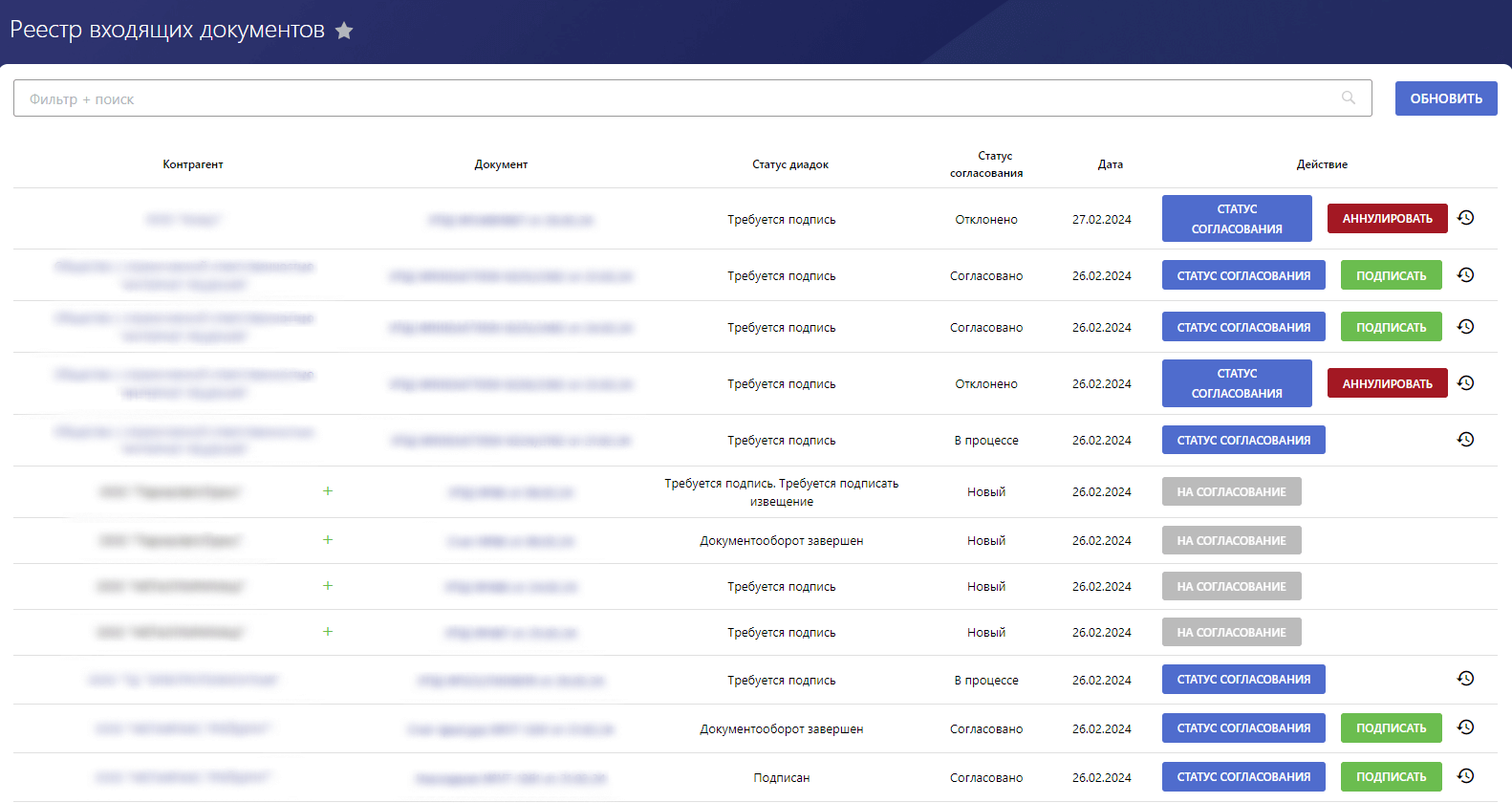Open history for Согласовано 'Документооборот завершен' row
The height and width of the screenshot is (803, 1512).
1465,727
